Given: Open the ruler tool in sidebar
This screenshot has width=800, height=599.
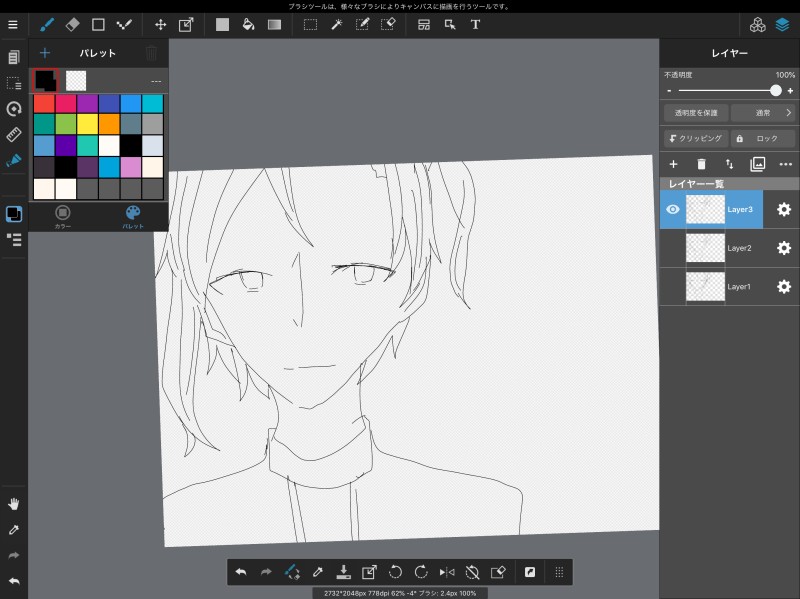Looking at the screenshot, I should pos(14,135).
